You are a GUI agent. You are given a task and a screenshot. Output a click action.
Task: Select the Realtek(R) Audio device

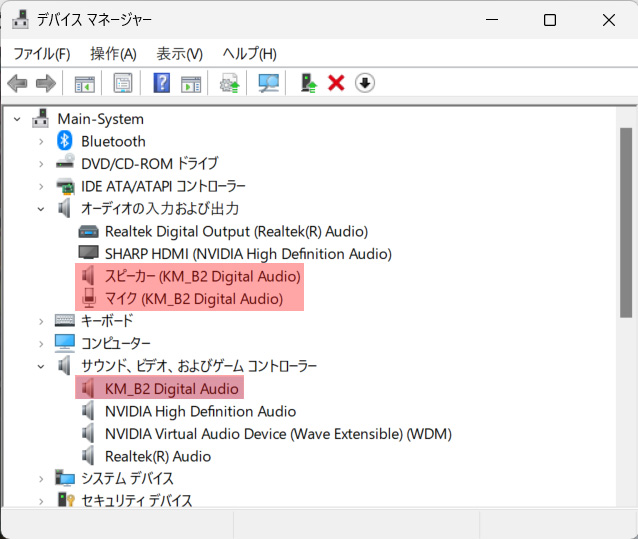pos(158,456)
